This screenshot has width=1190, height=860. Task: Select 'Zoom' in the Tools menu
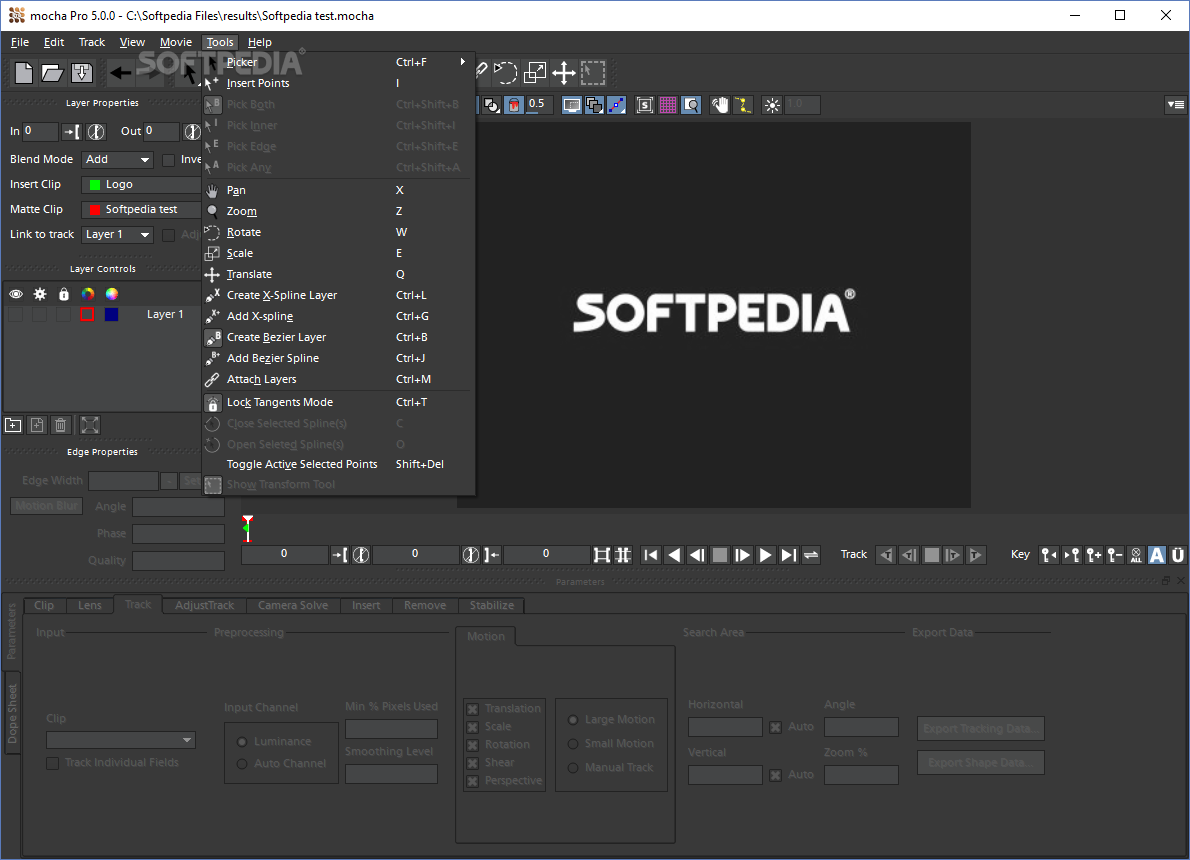[x=338, y=211]
